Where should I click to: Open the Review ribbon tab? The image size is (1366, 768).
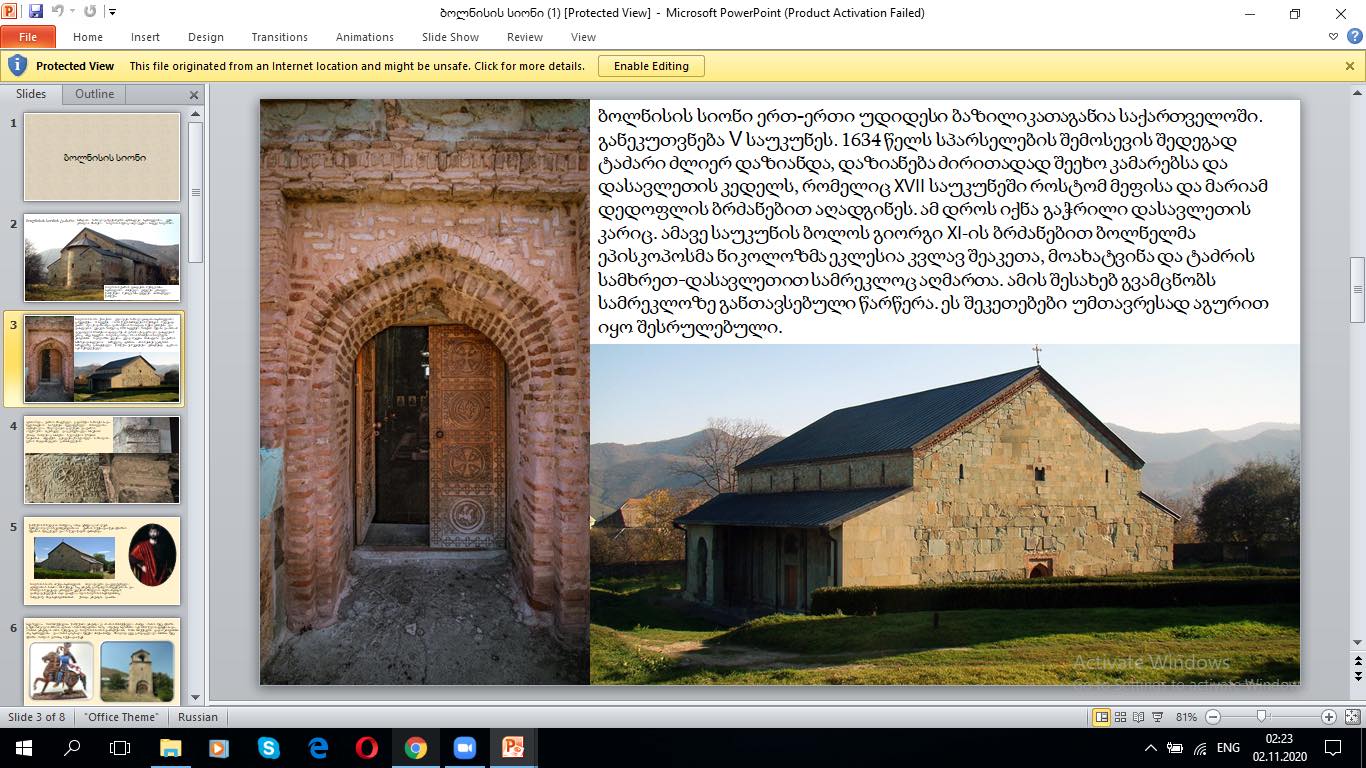click(525, 37)
